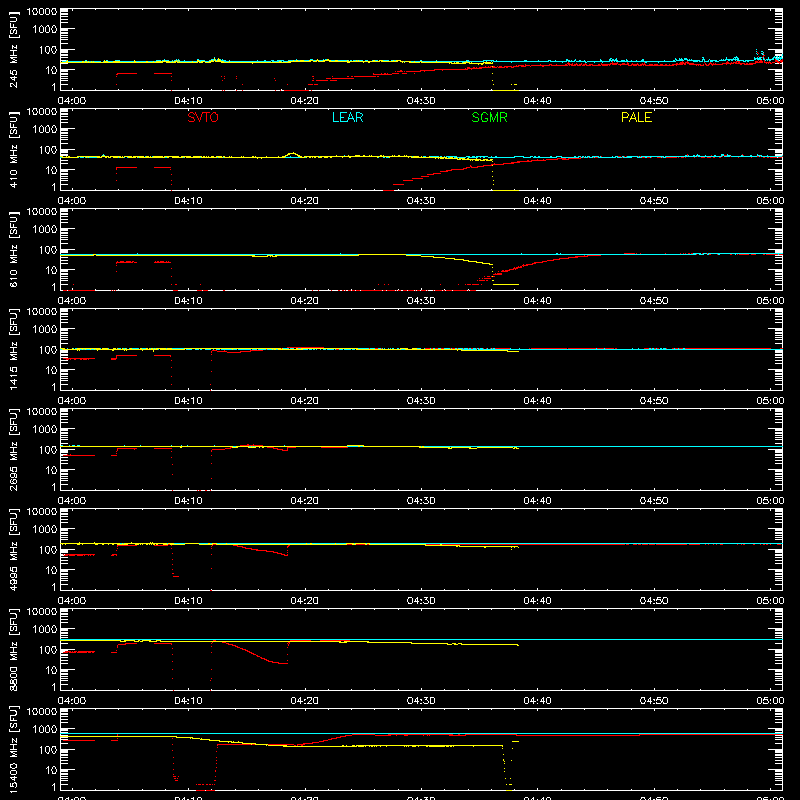Click the 1000 y-tick of the 410 MHz panel
The height and width of the screenshot is (800, 800).
[x=45, y=130]
